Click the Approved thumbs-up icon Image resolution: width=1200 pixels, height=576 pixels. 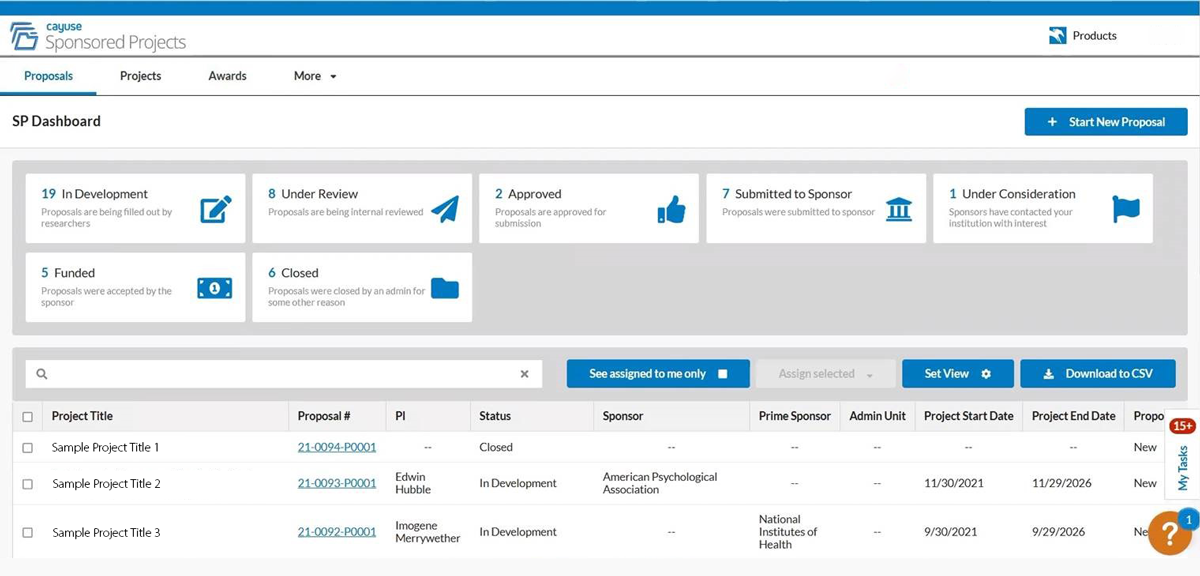(x=671, y=209)
